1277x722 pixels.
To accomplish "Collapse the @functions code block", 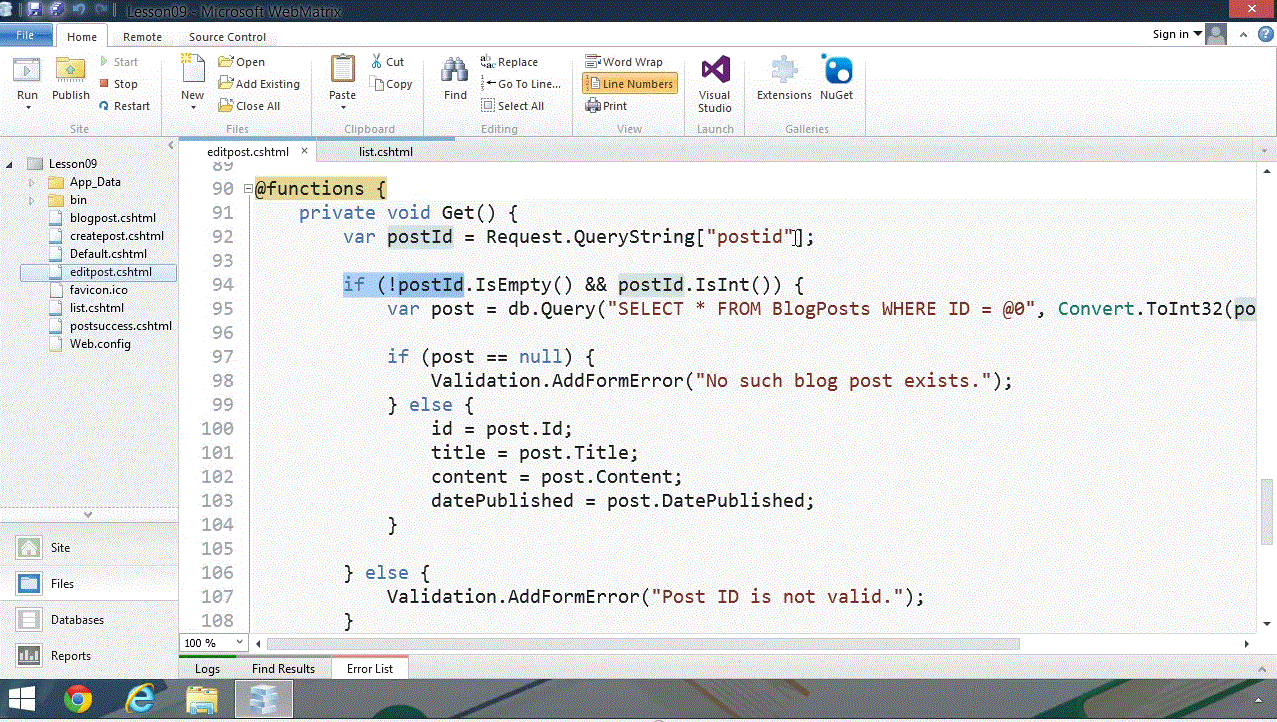I will click(x=246, y=189).
